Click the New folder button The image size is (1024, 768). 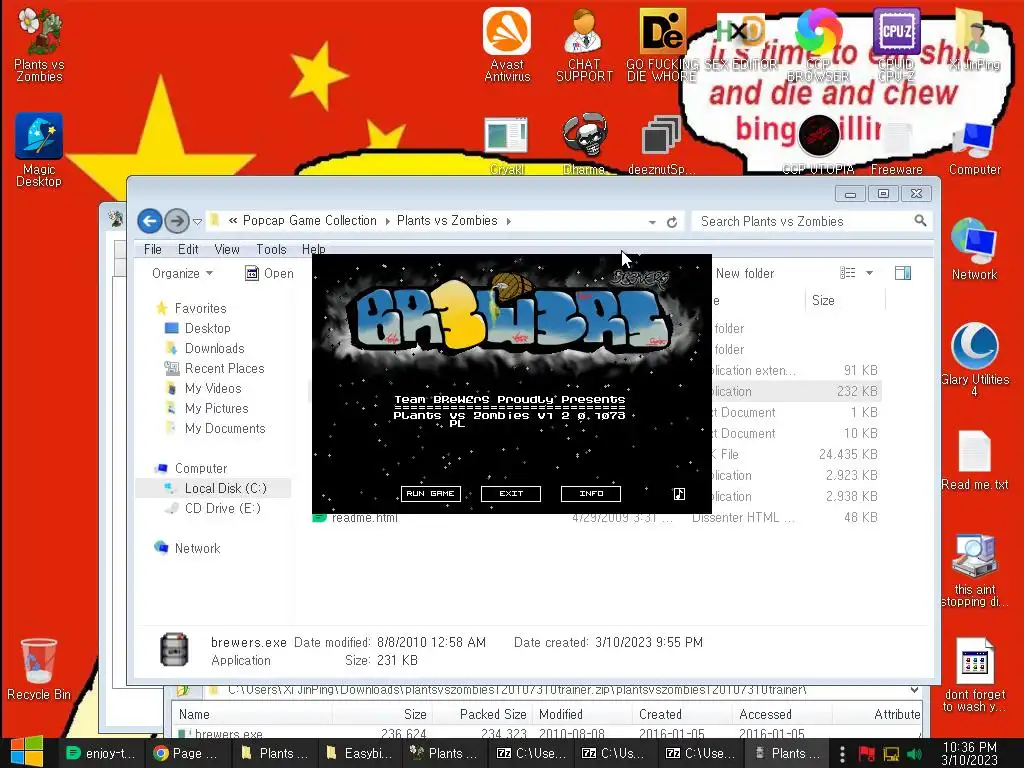(744, 273)
